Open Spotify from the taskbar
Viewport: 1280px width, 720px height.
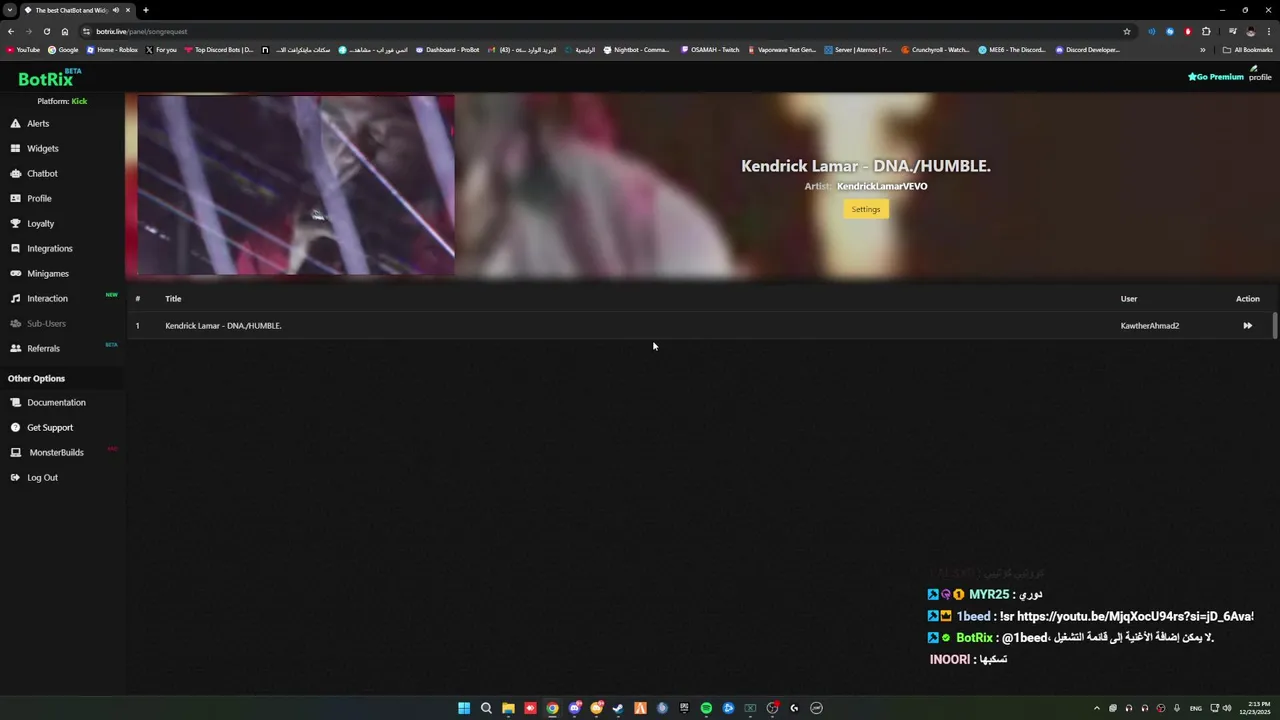706,708
